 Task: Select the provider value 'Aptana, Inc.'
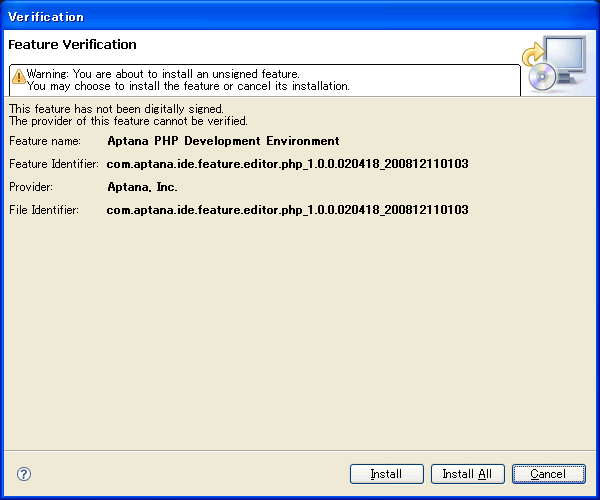pyautogui.click(x=142, y=187)
